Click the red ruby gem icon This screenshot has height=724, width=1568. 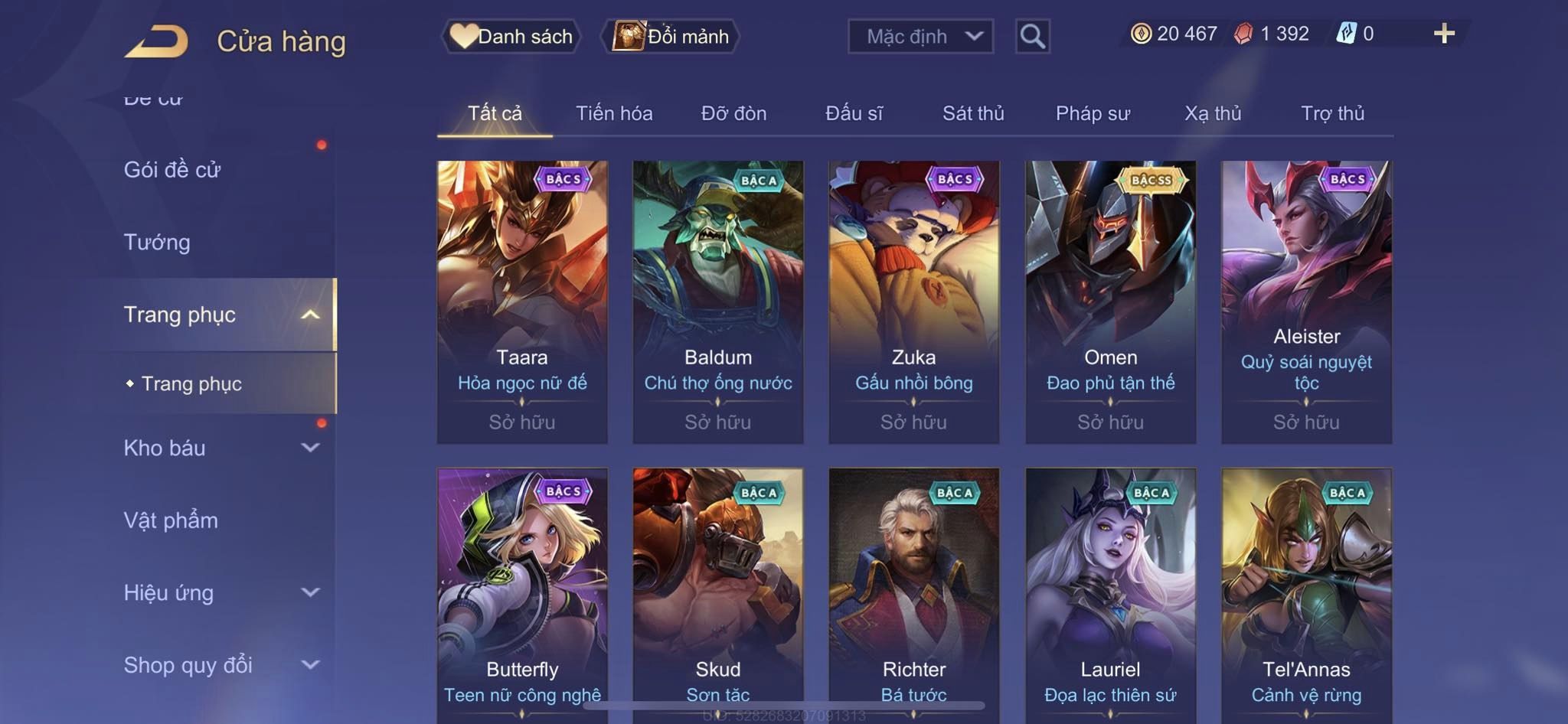[1243, 34]
